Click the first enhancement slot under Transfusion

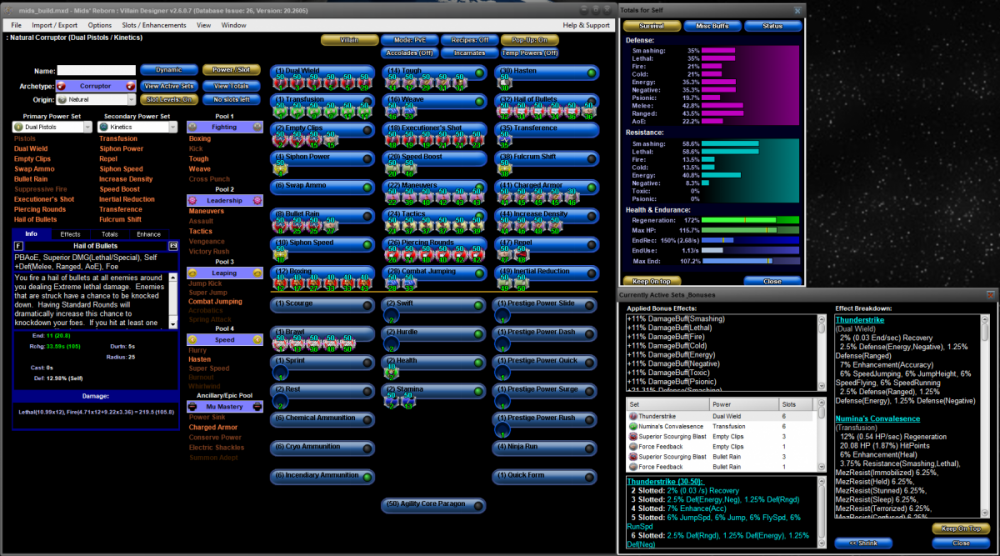(280, 109)
